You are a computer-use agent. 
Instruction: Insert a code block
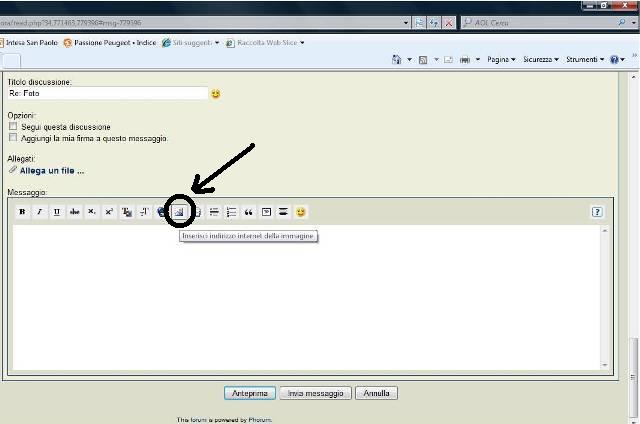266,212
